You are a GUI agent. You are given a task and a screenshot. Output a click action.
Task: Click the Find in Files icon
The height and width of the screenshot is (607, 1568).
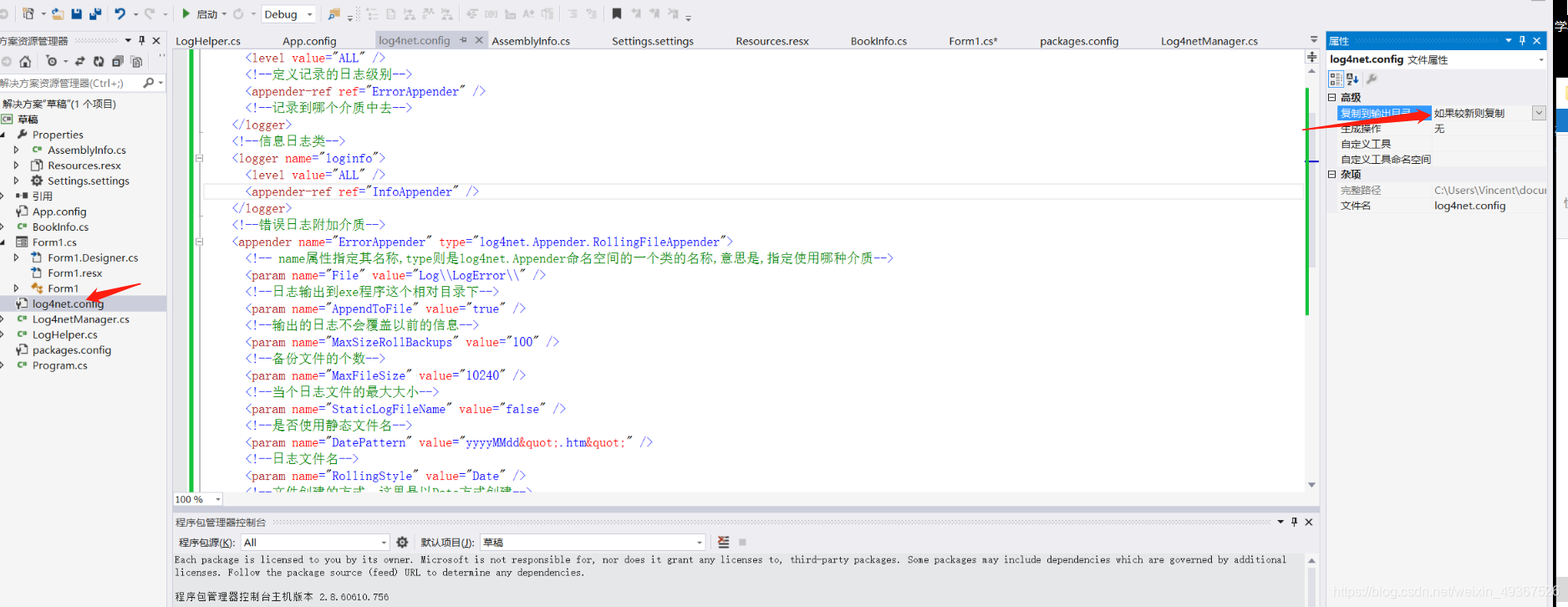(x=334, y=14)
